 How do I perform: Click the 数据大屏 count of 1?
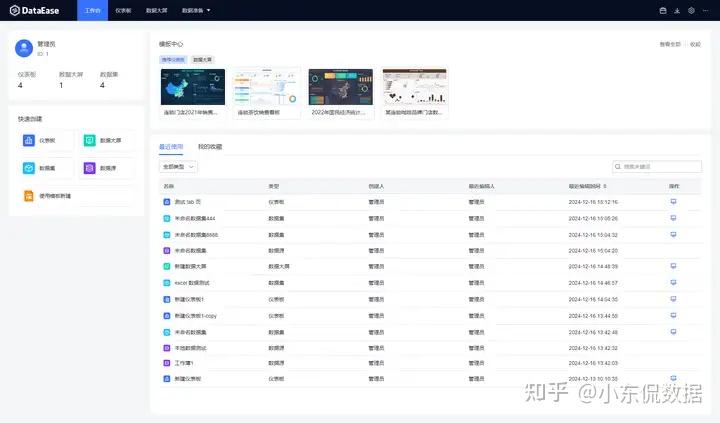61,85
